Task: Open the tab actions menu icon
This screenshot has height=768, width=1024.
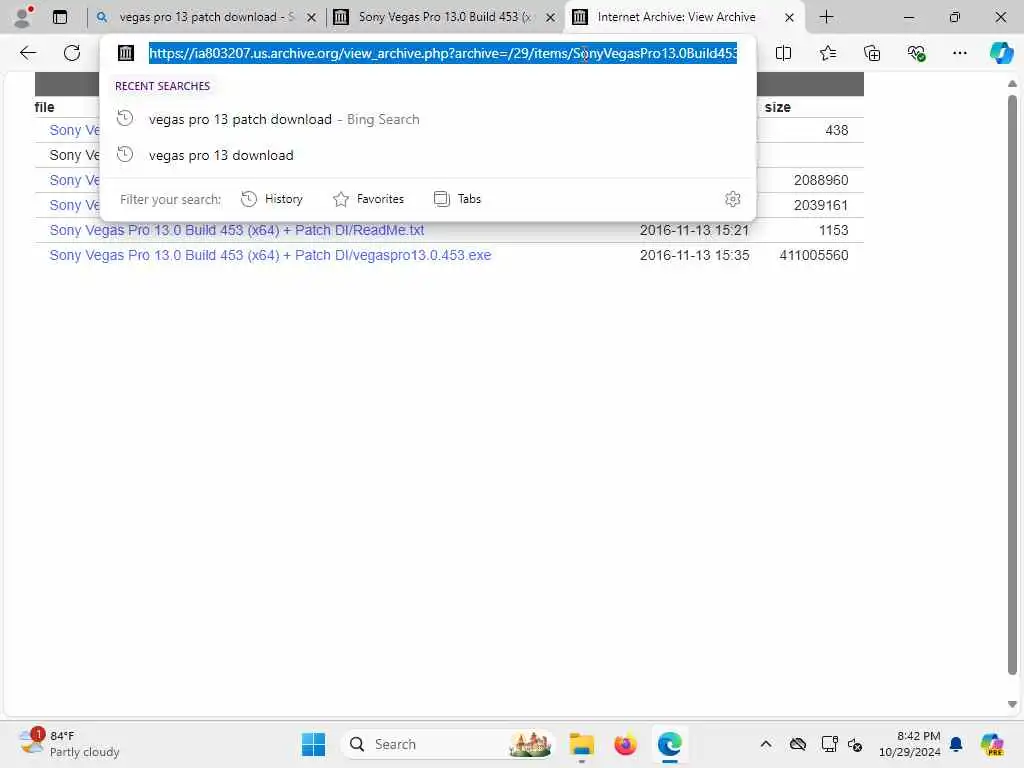Action: 60,17
